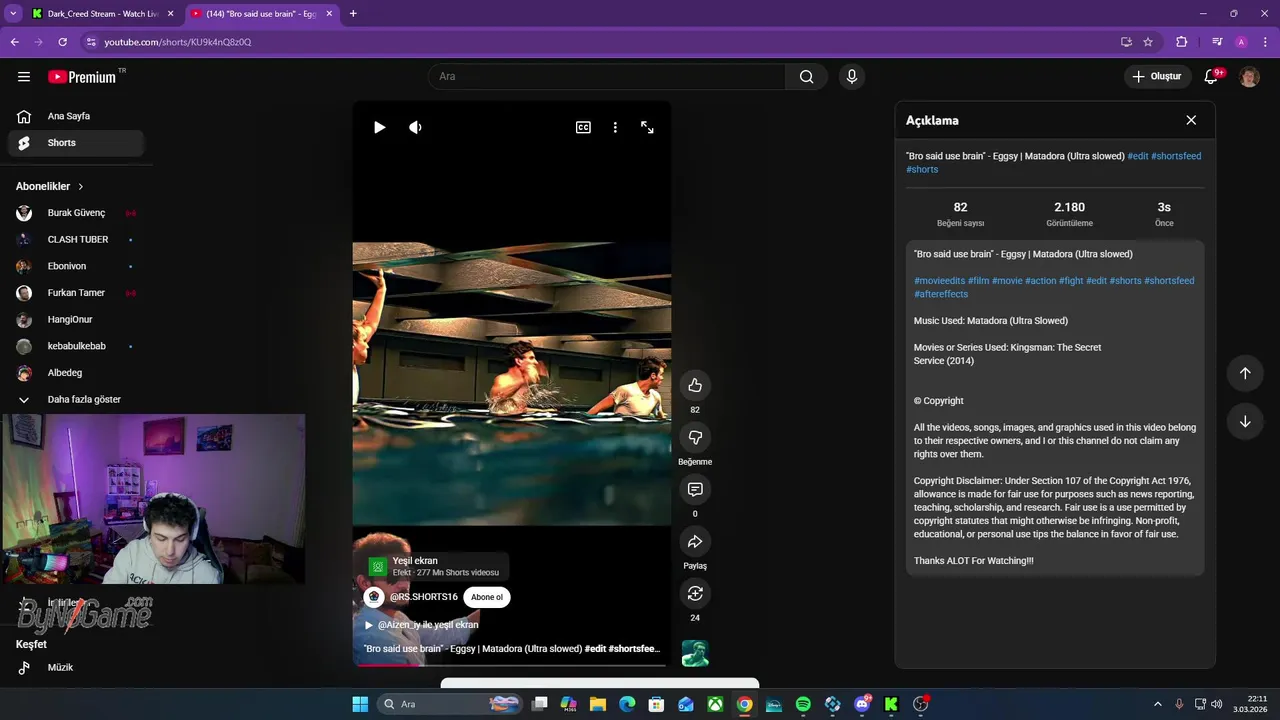This screenshot has width=1280, height=720.
Task: Reload the current page
Action: pos(62,42)
